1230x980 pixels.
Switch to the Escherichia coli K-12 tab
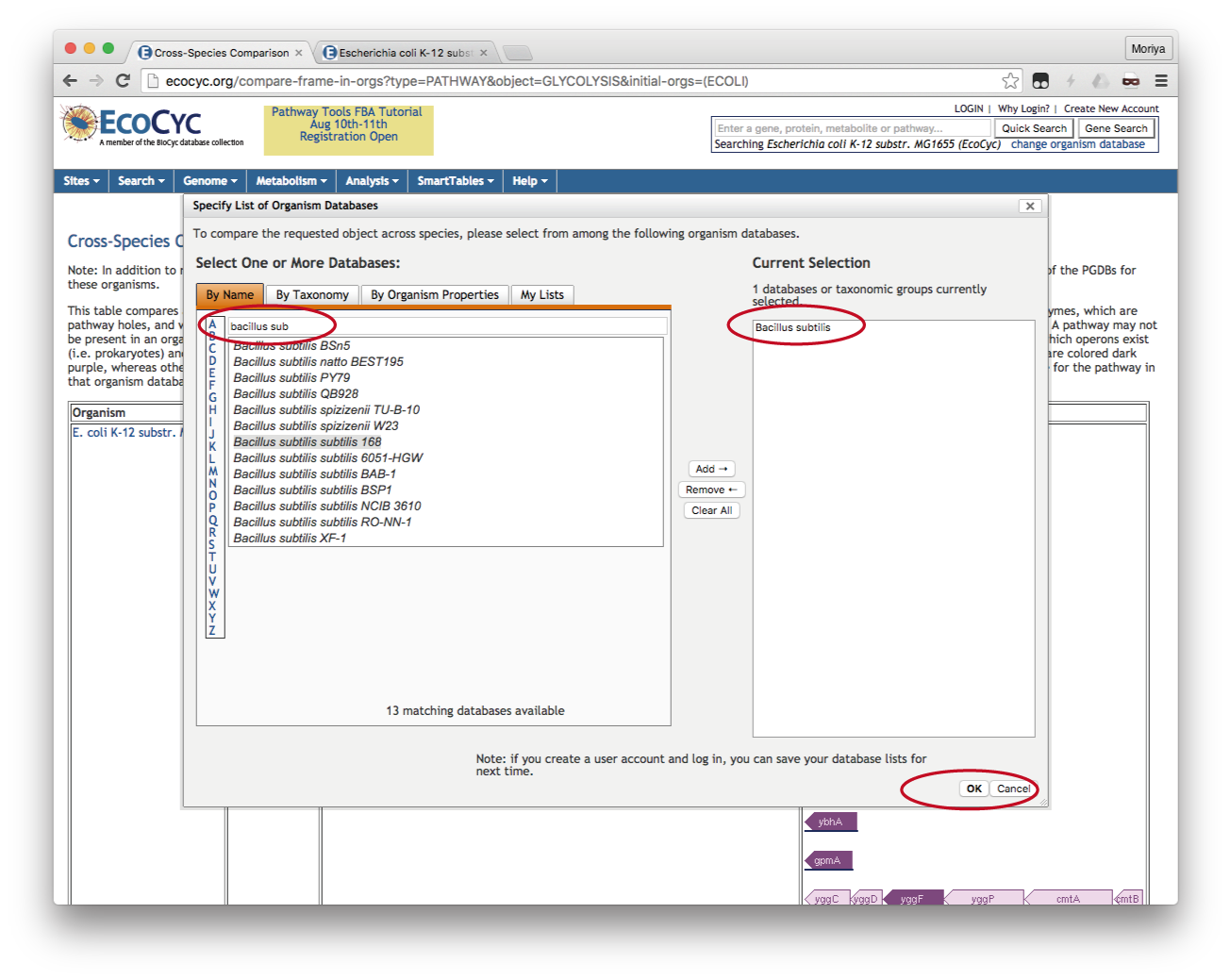[404, 53]
